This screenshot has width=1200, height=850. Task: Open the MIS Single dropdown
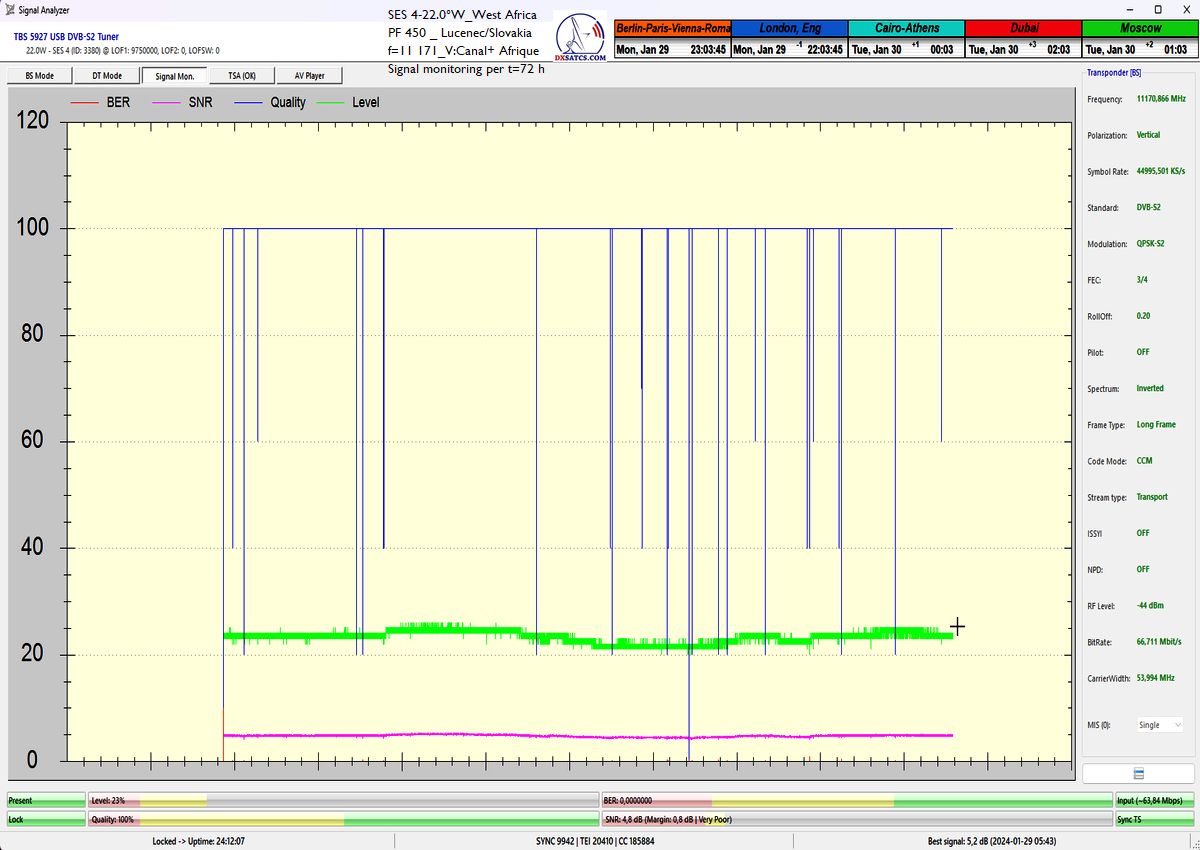(1160, 725)
